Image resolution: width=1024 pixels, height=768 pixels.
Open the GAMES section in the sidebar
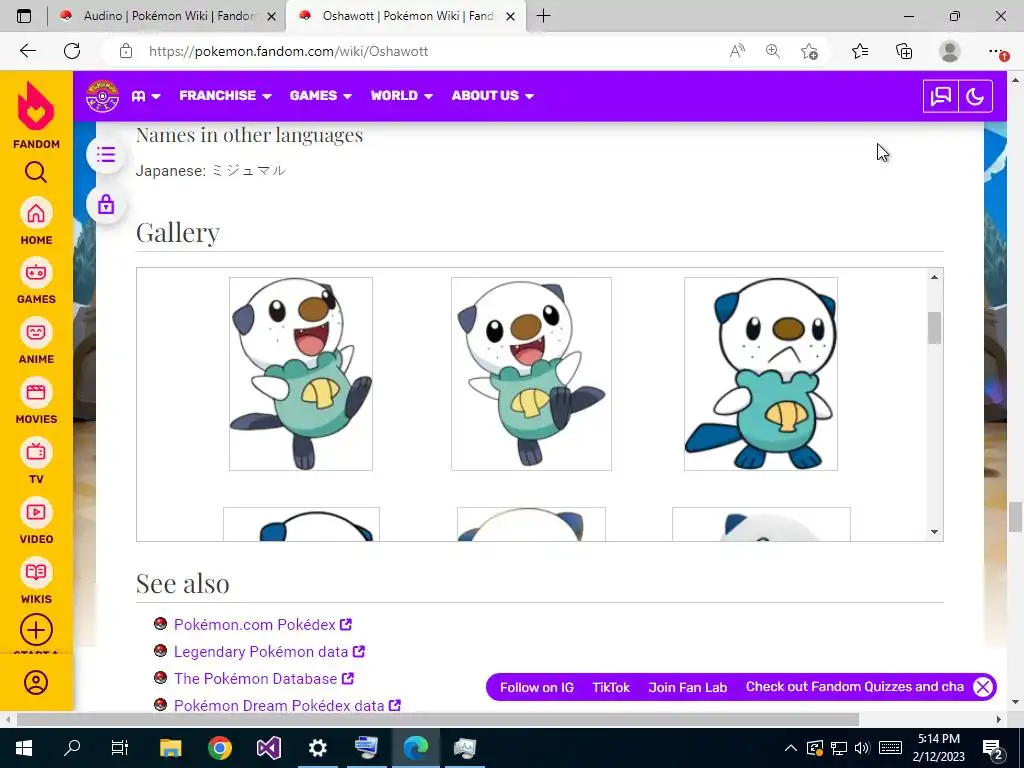tap(36, 281)
